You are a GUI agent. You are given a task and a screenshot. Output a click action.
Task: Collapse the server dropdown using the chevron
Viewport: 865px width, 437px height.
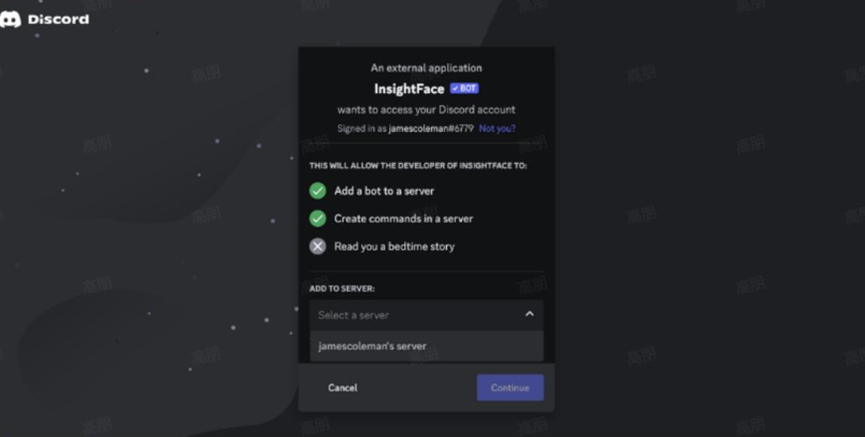tap(530, 314)
